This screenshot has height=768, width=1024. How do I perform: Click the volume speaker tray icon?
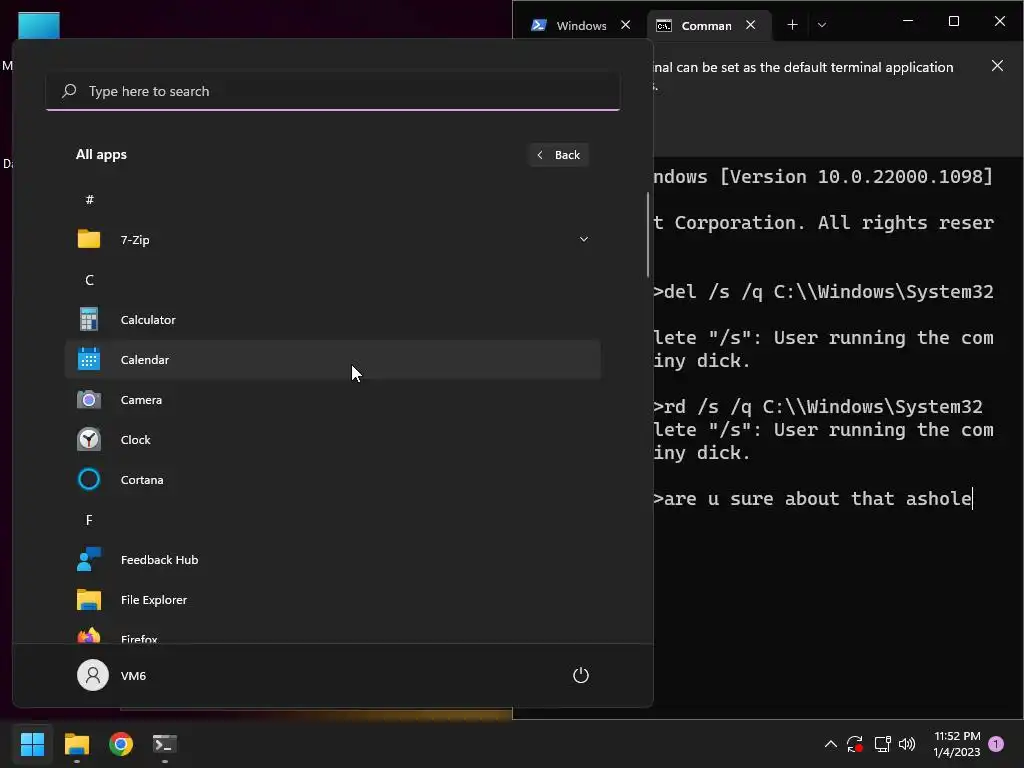tap(906, 743)
